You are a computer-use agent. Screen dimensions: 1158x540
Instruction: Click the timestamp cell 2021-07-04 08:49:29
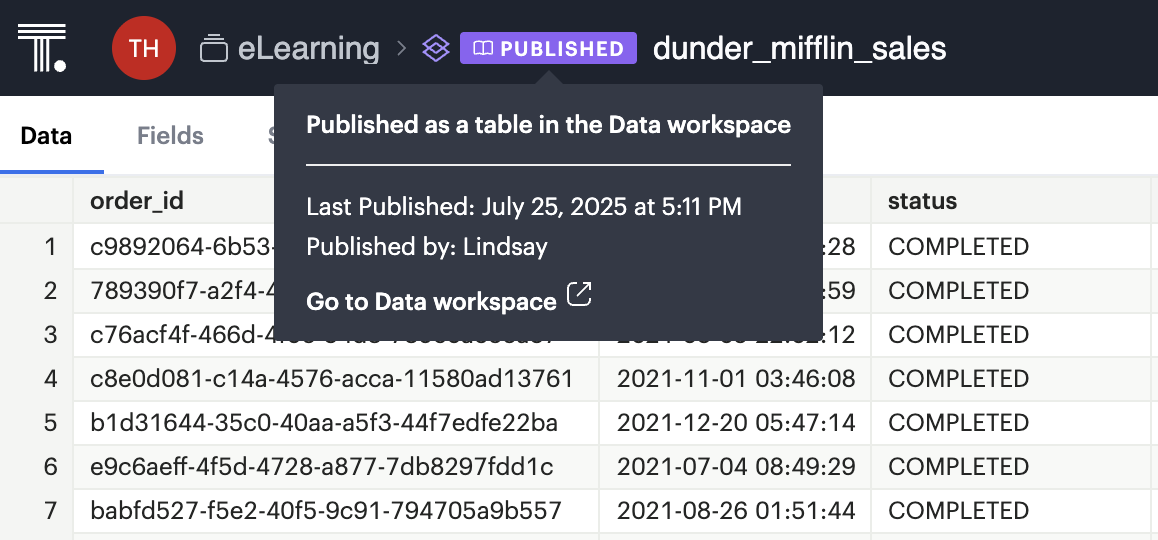click(x=735, y=467)
